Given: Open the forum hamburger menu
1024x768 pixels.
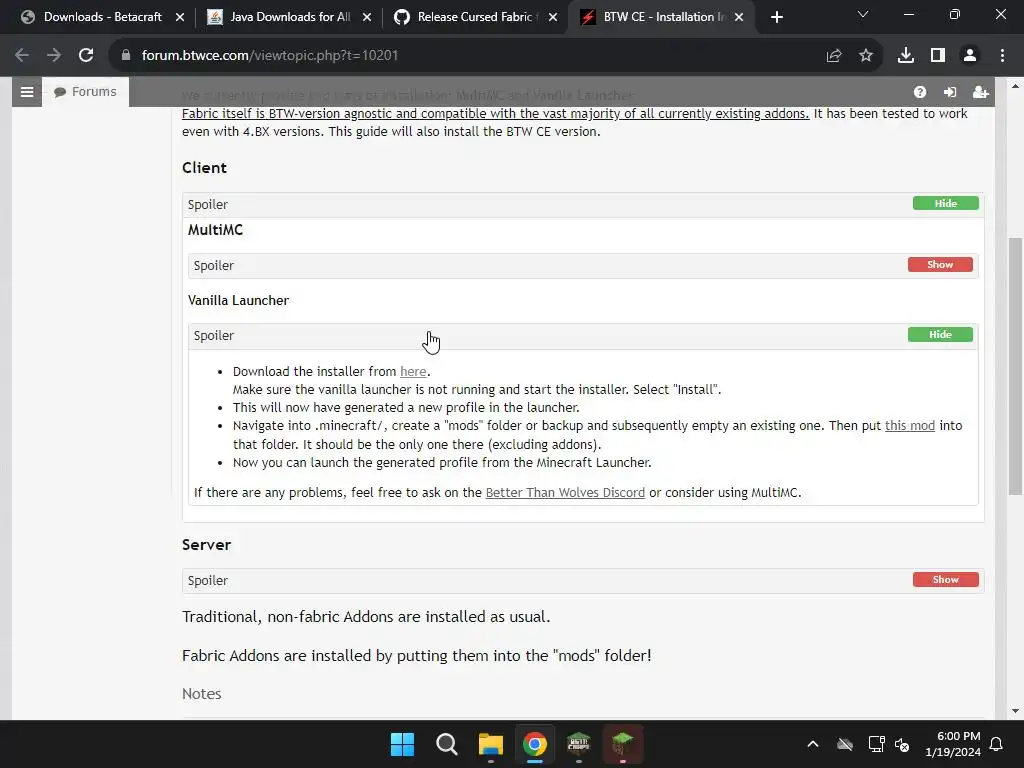Looking at the screenshot, I should (27, 92).
